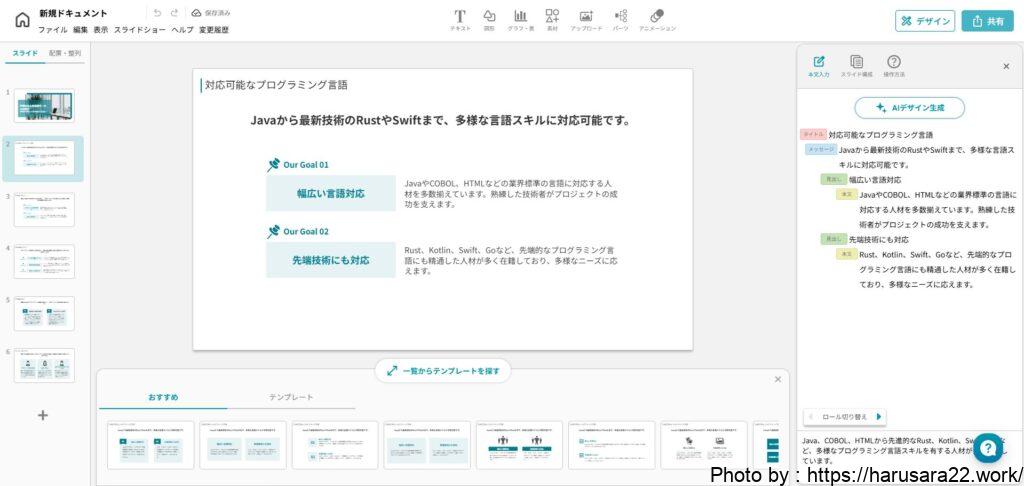Go to home via house icon

(22, 20)
